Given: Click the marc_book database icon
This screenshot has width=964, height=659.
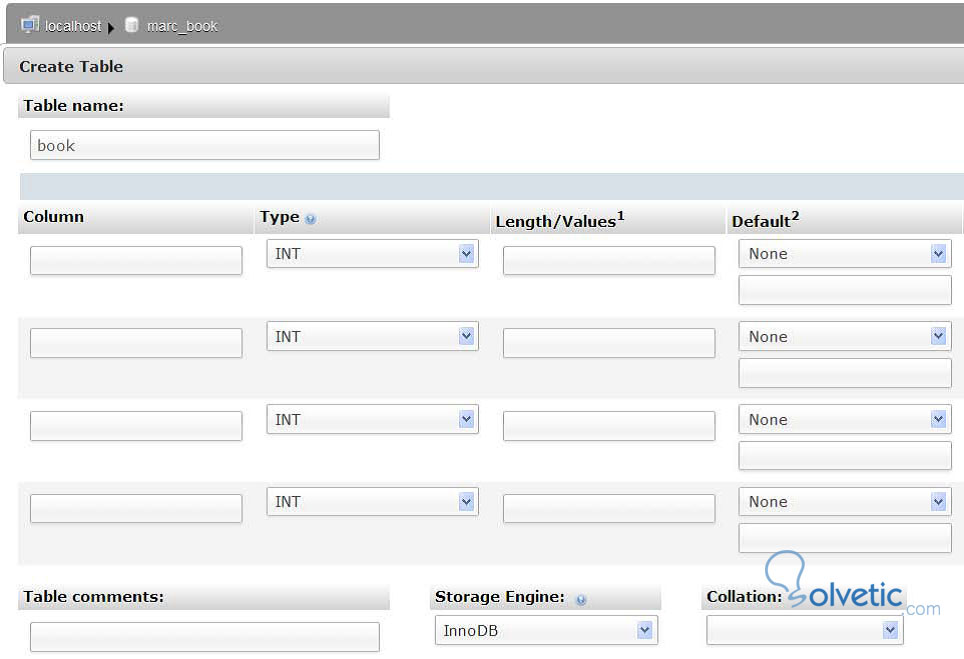Looking at the screenshot, I should point(132,25).
